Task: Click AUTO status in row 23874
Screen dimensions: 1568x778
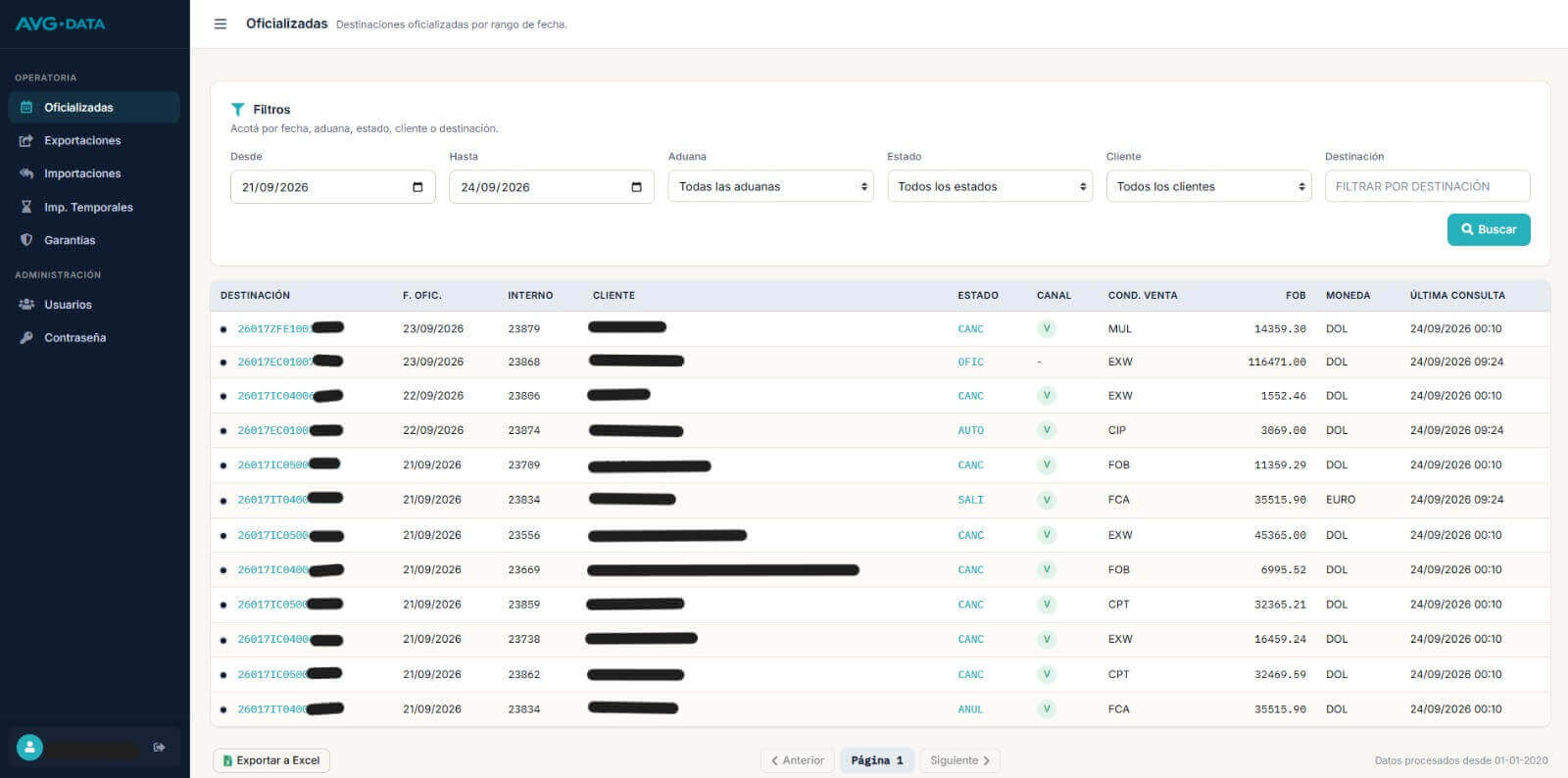Action: click(970, 430)
